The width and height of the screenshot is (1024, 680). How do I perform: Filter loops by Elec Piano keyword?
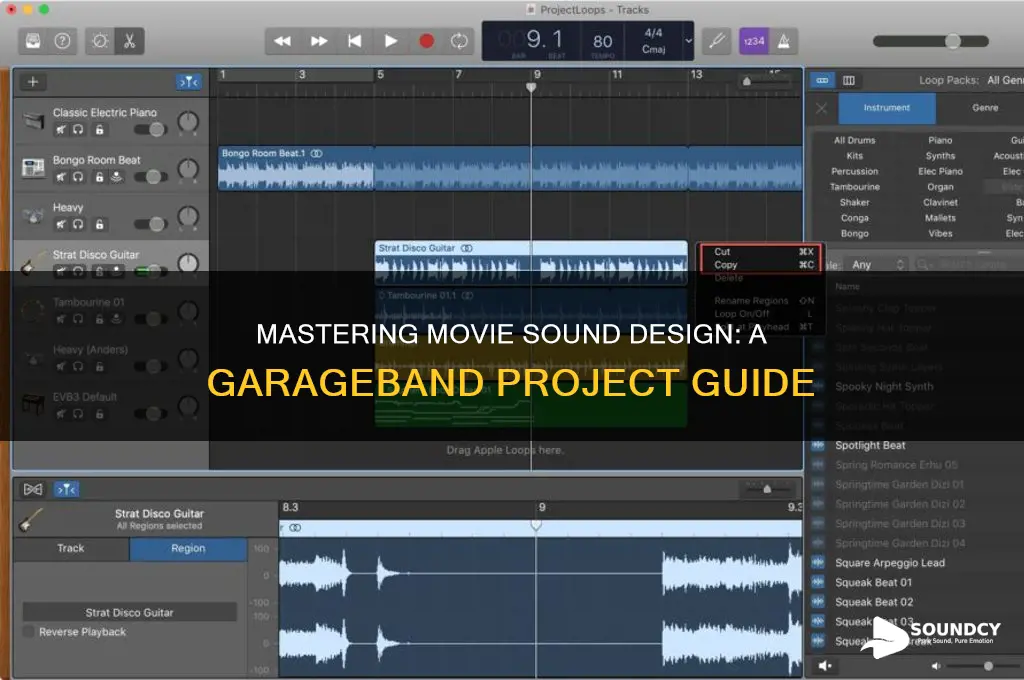pos(940,171)
